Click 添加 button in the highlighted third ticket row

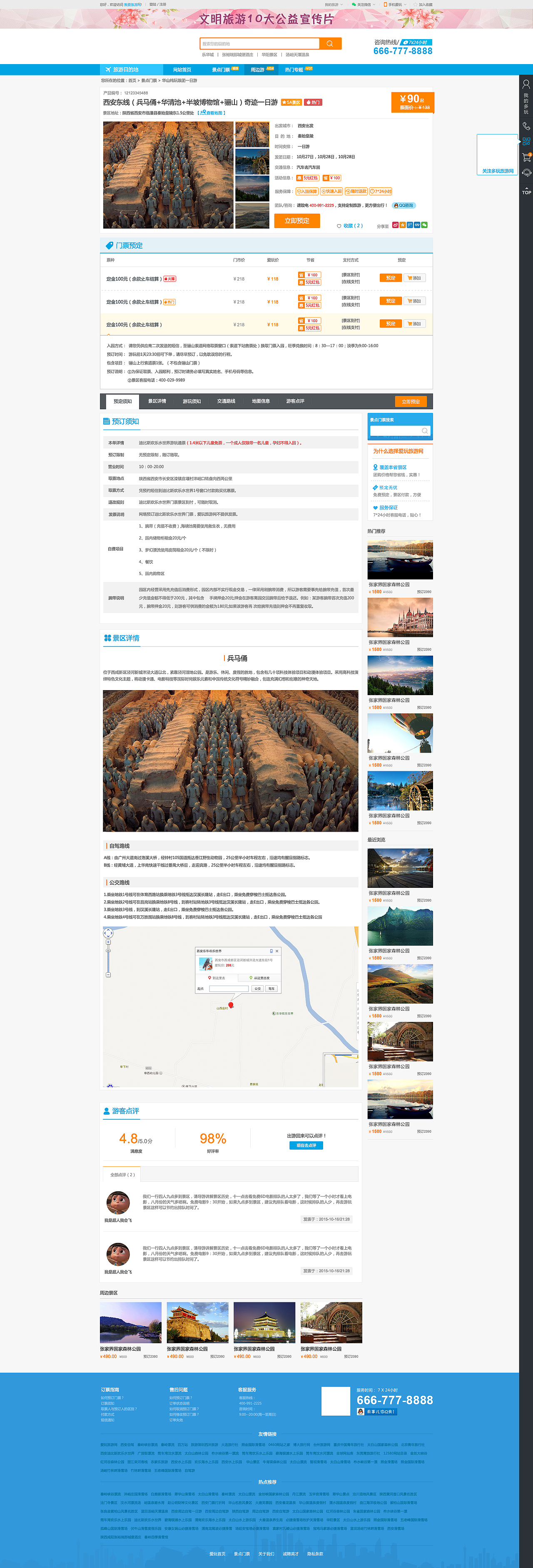pos(414,324)
